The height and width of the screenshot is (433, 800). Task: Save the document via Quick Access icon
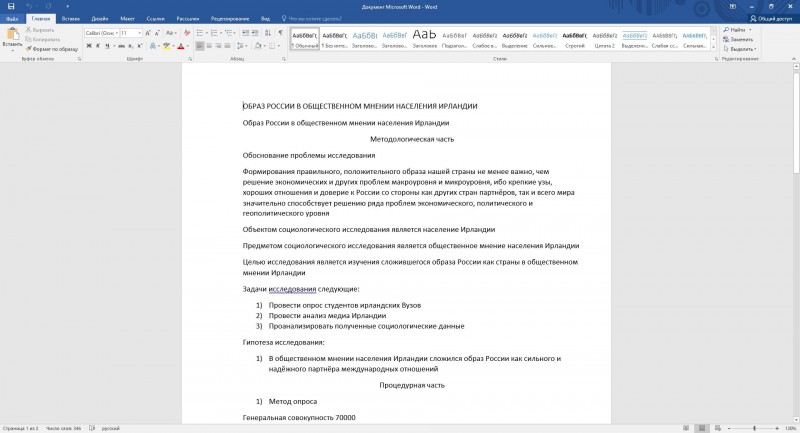(11, 7)
